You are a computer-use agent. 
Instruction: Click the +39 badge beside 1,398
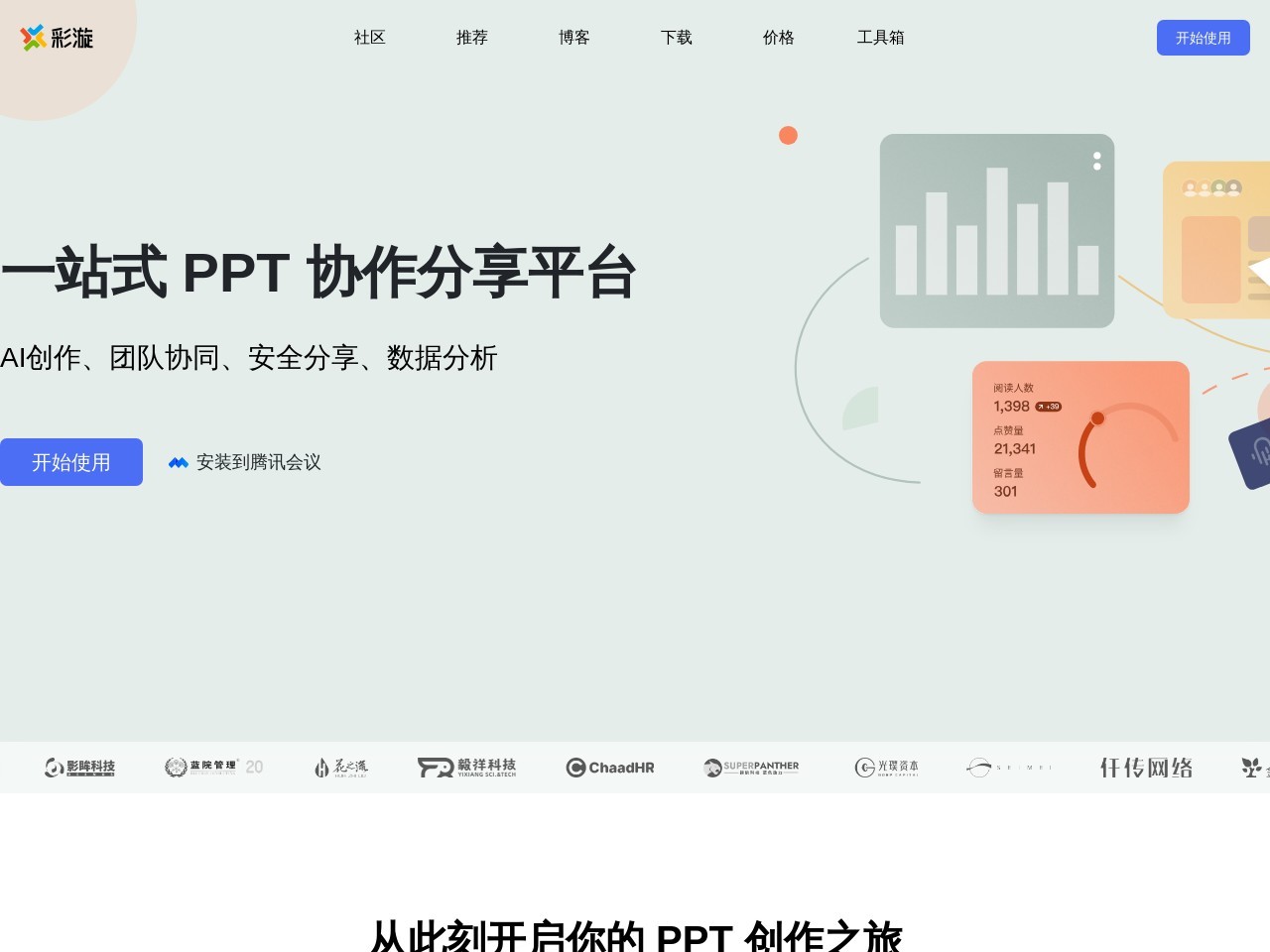point(1049,407)
